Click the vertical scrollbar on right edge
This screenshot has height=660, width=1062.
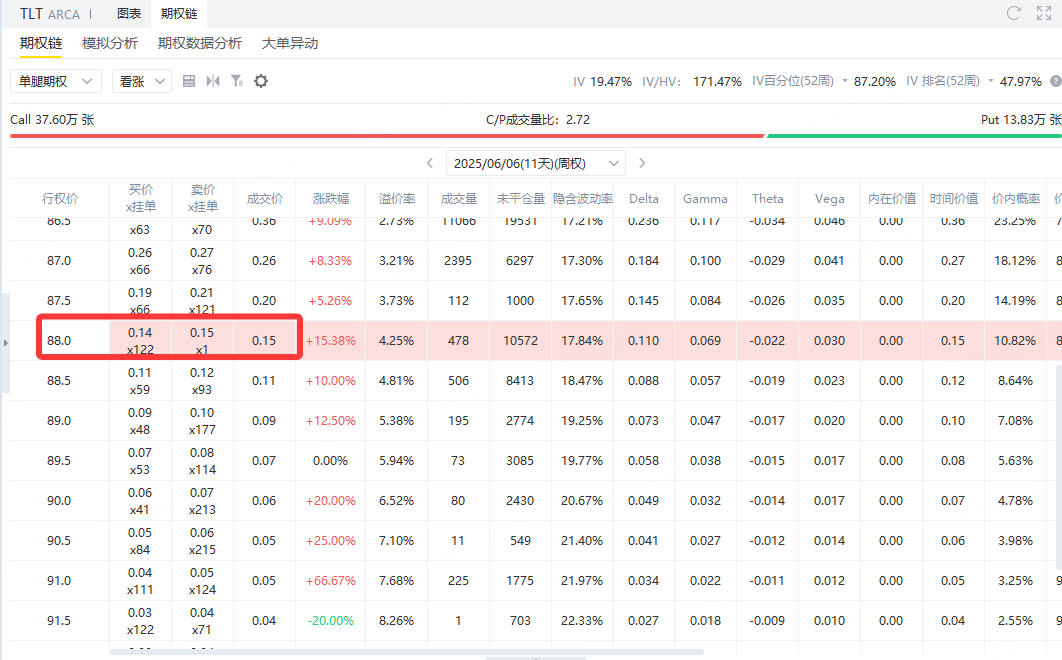coord(1059,468)
